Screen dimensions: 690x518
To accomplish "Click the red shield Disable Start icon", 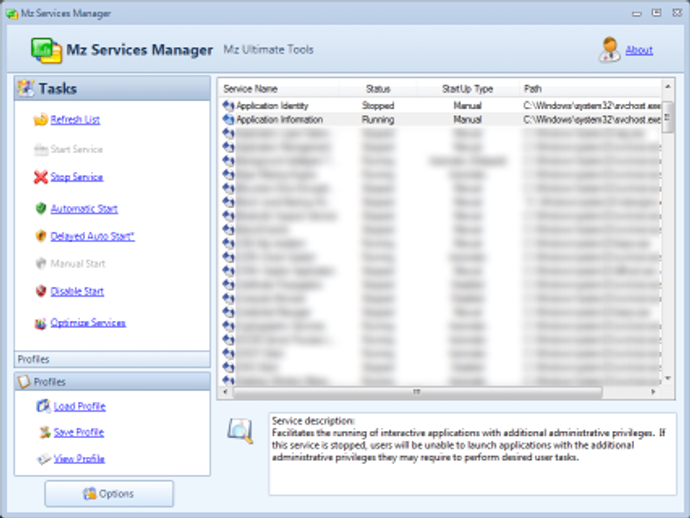I will pyautogui.click(x=40, y=291).
